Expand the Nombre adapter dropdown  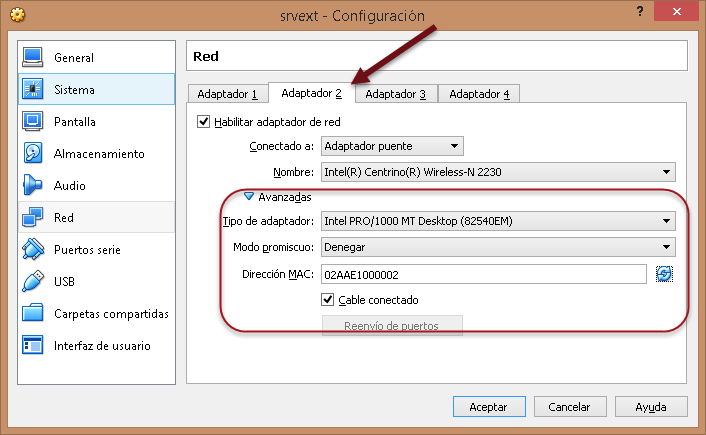coord(497,172)
